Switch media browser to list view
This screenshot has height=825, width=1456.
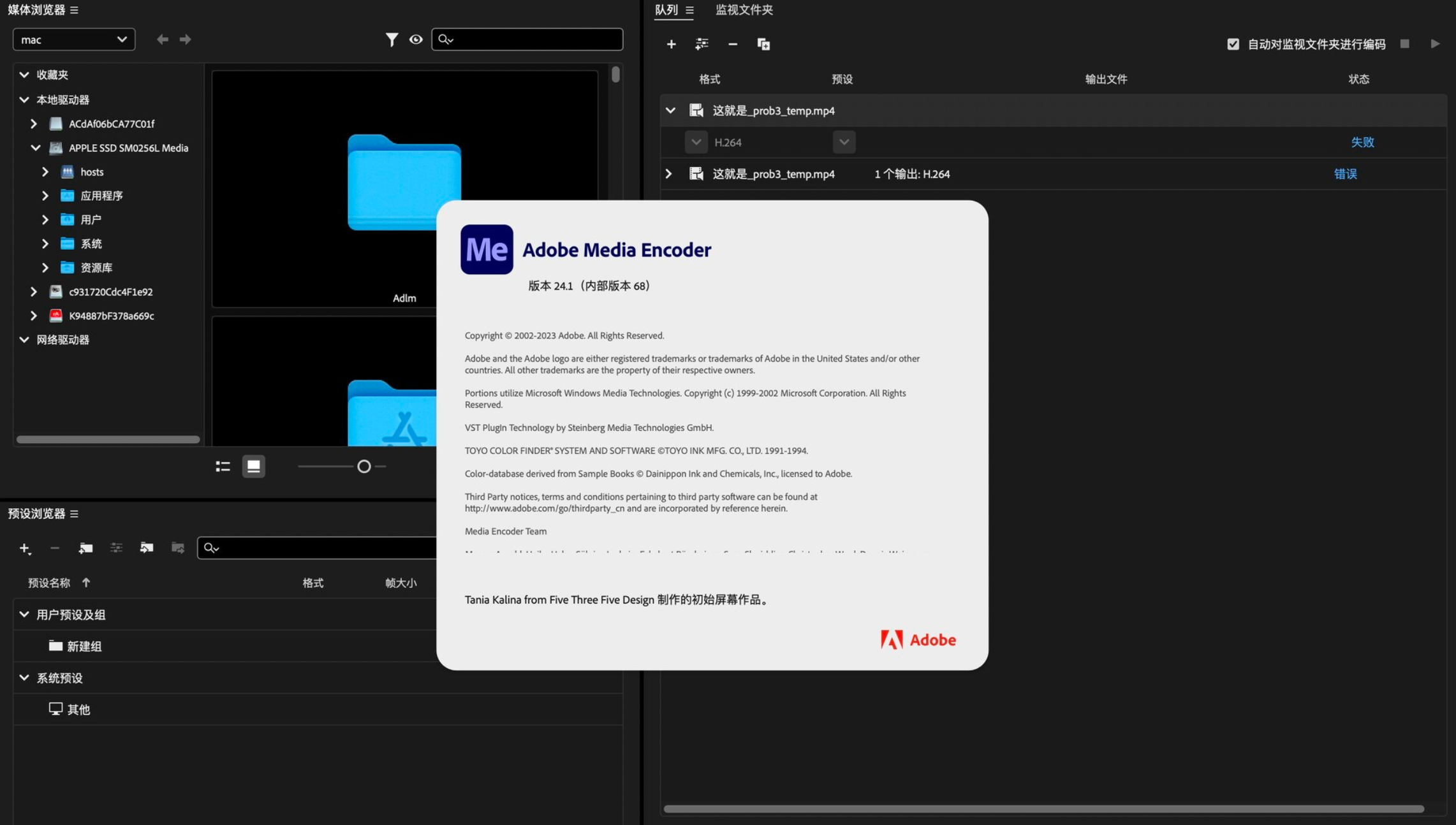tap(223, 467)
